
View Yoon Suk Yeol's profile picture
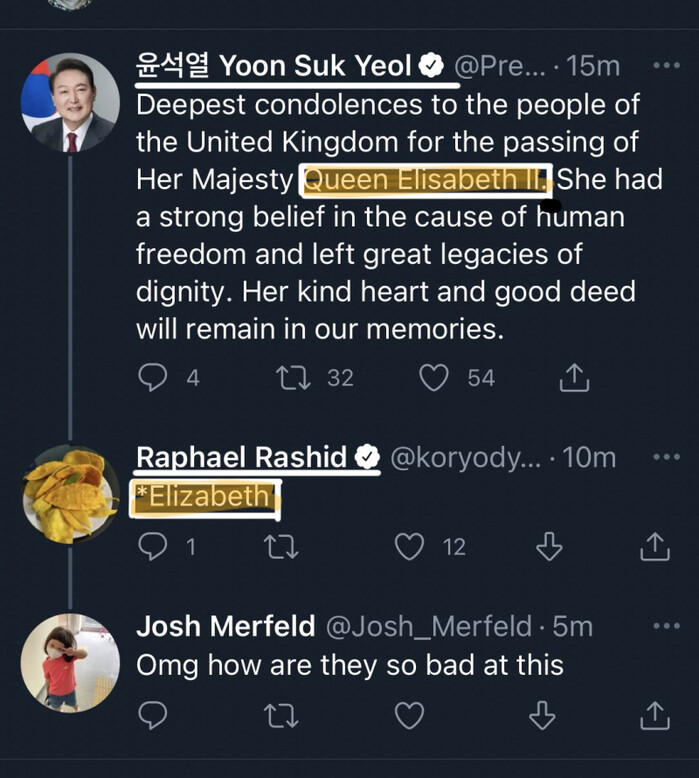pyautogui.click(x=70, y=102)
